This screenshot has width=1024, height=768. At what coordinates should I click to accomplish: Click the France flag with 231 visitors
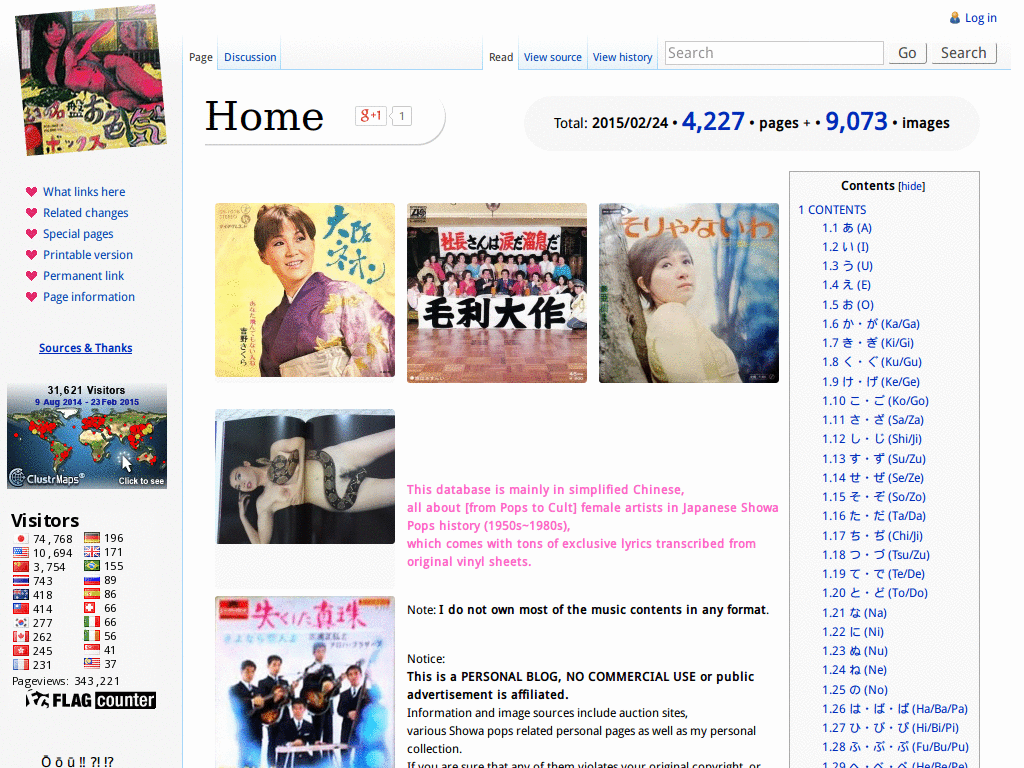pos(21,665)
